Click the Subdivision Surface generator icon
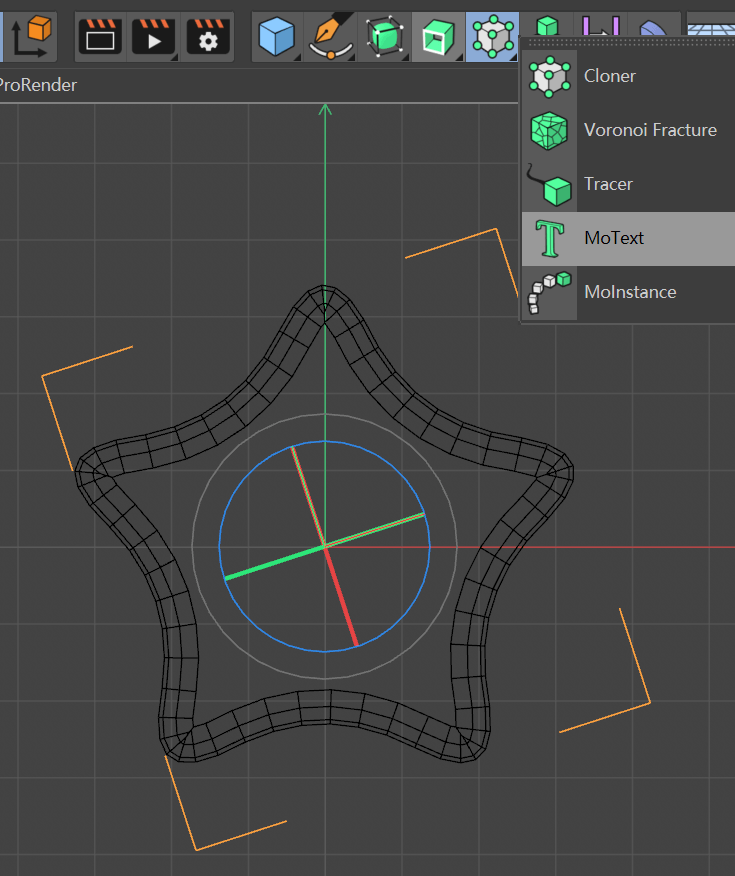This screenshot has height=876, width=735. pyautogui.click(x=384, y=37)
